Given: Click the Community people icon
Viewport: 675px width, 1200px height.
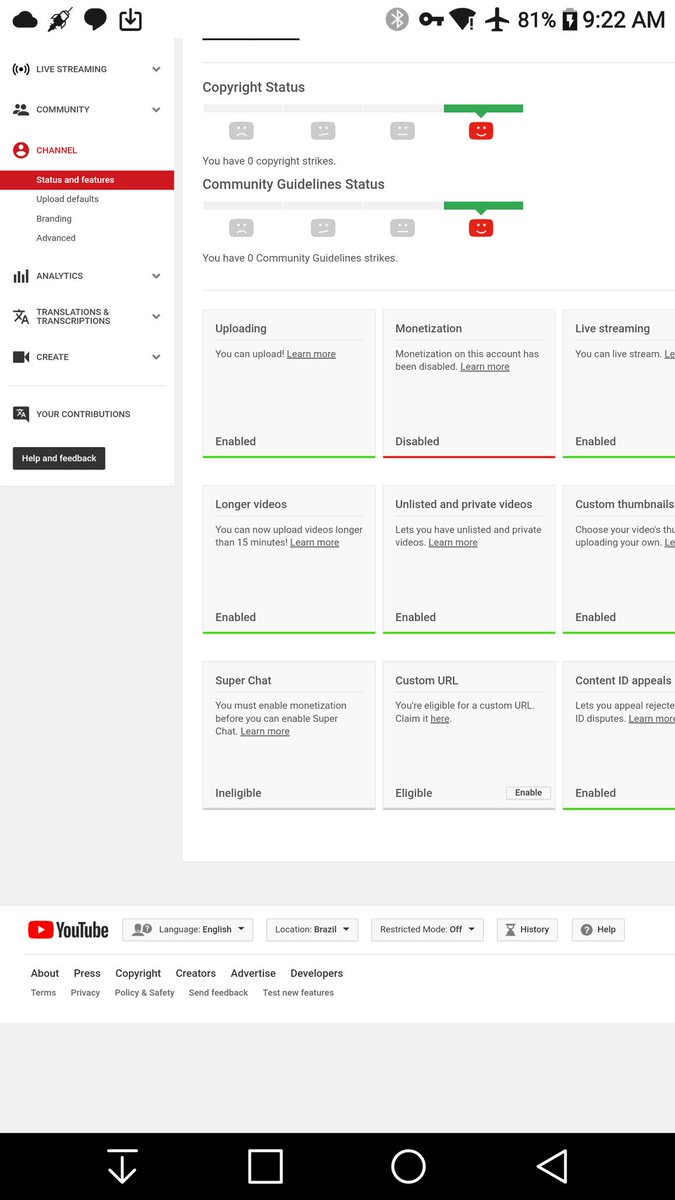Looking at the screenshot, I should (x=21, y=110).
